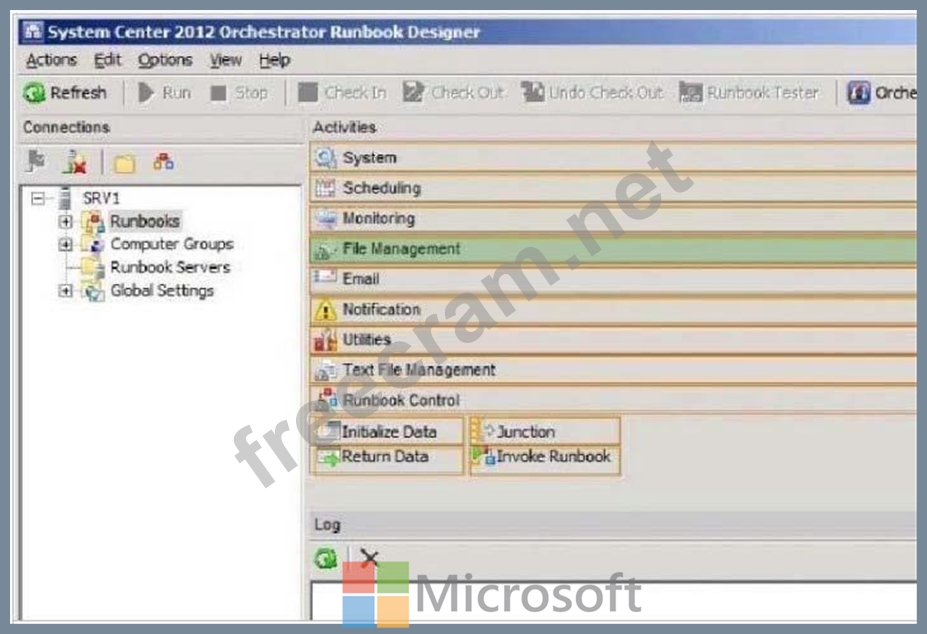Image resolution: width=927 pixels, height=634 pixels.
Task: Click the Run play icon
Action: pyautogui.click(x=145, y=93)
